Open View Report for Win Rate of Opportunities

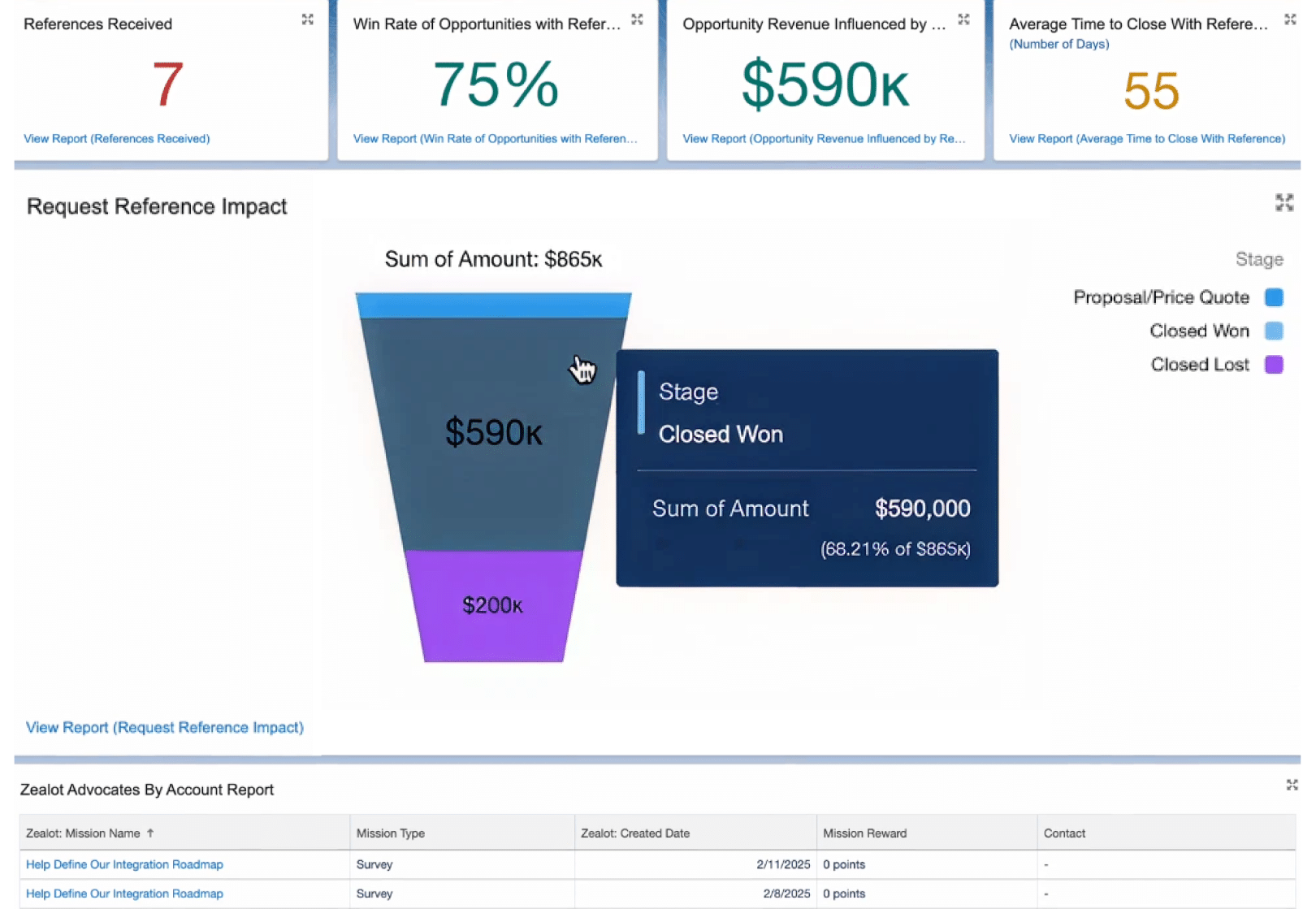(x=495, y=139)
